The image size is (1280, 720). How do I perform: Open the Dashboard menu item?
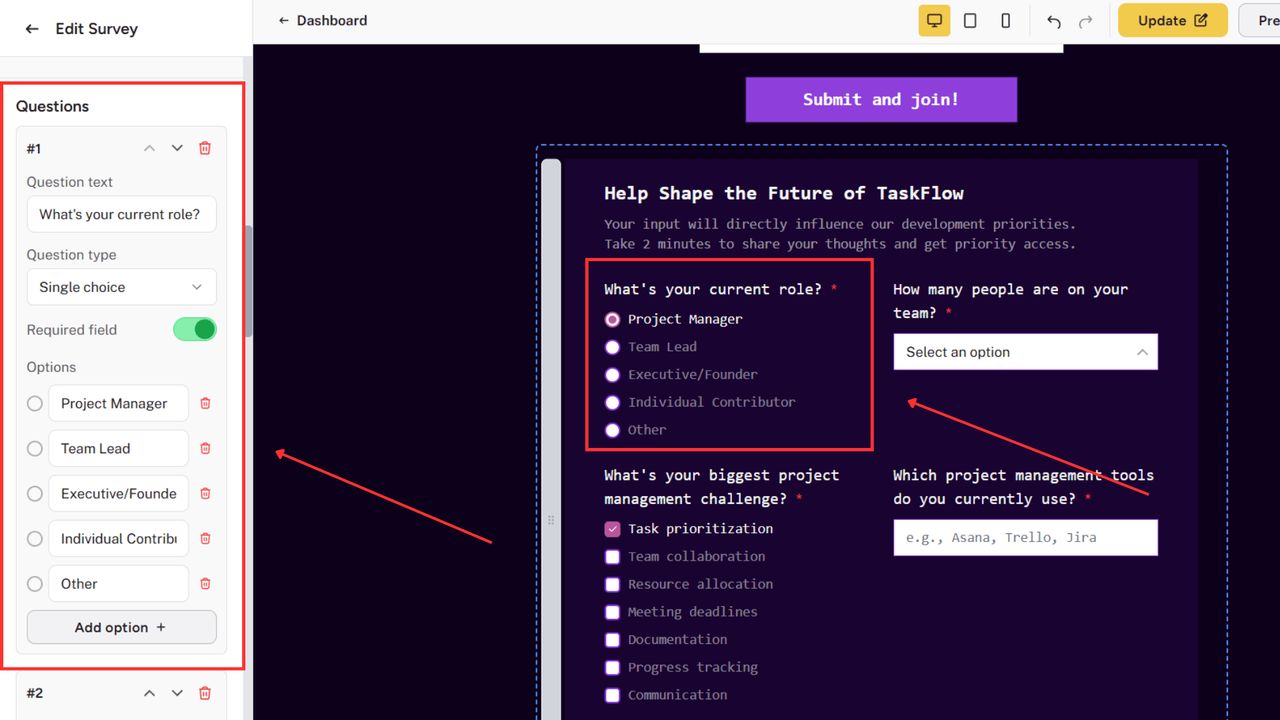pos(331,20)
